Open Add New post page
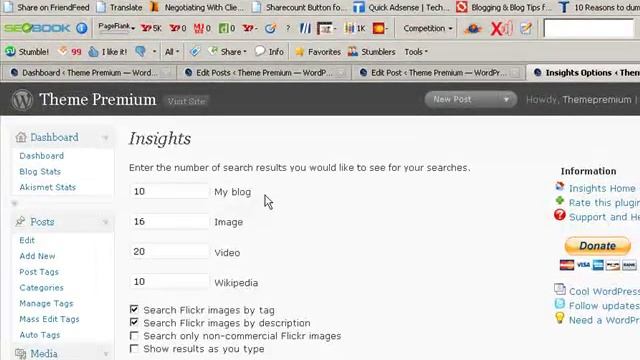 click(37, 256)
